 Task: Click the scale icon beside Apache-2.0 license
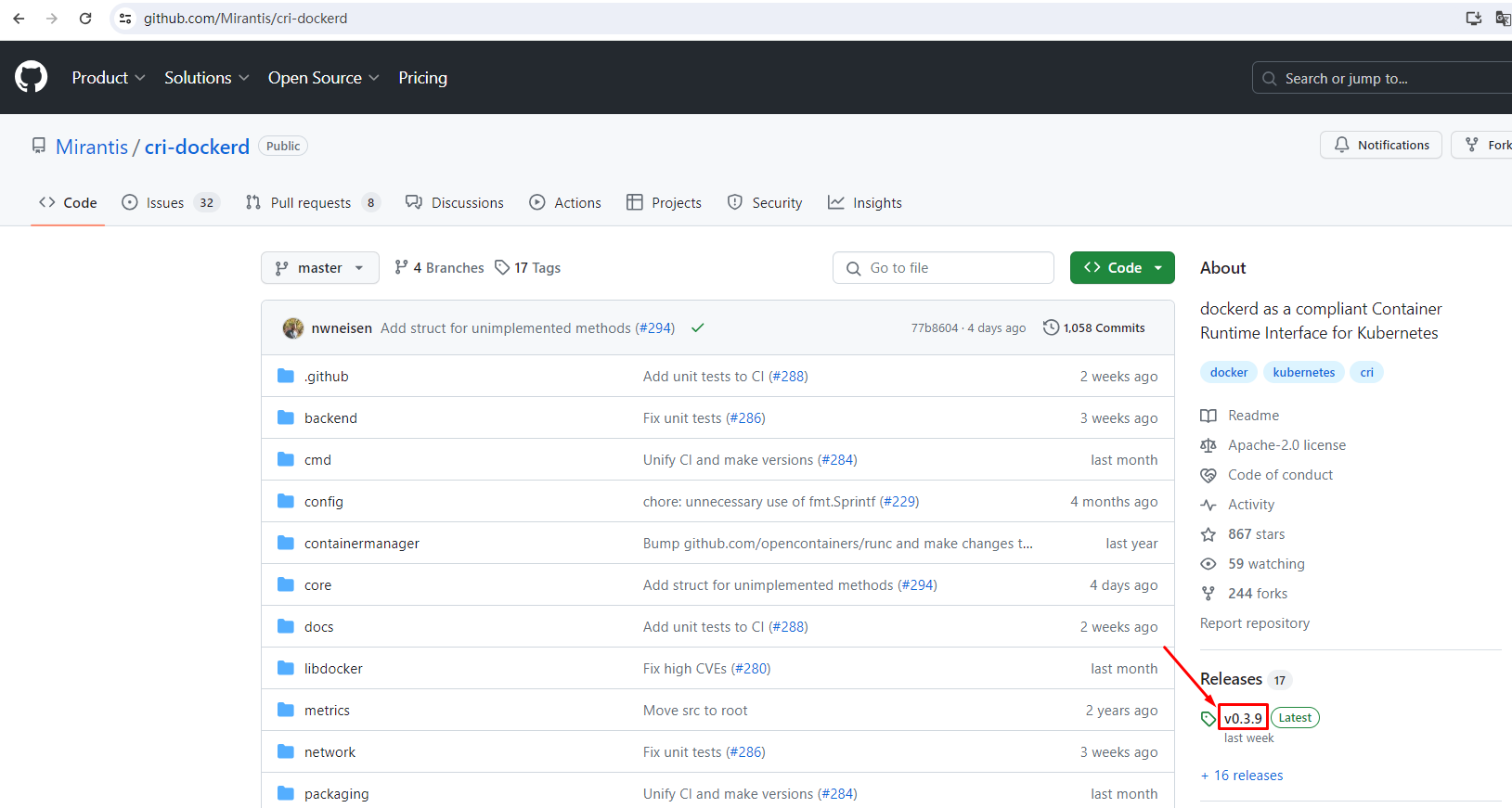(x=1208, y=445)
